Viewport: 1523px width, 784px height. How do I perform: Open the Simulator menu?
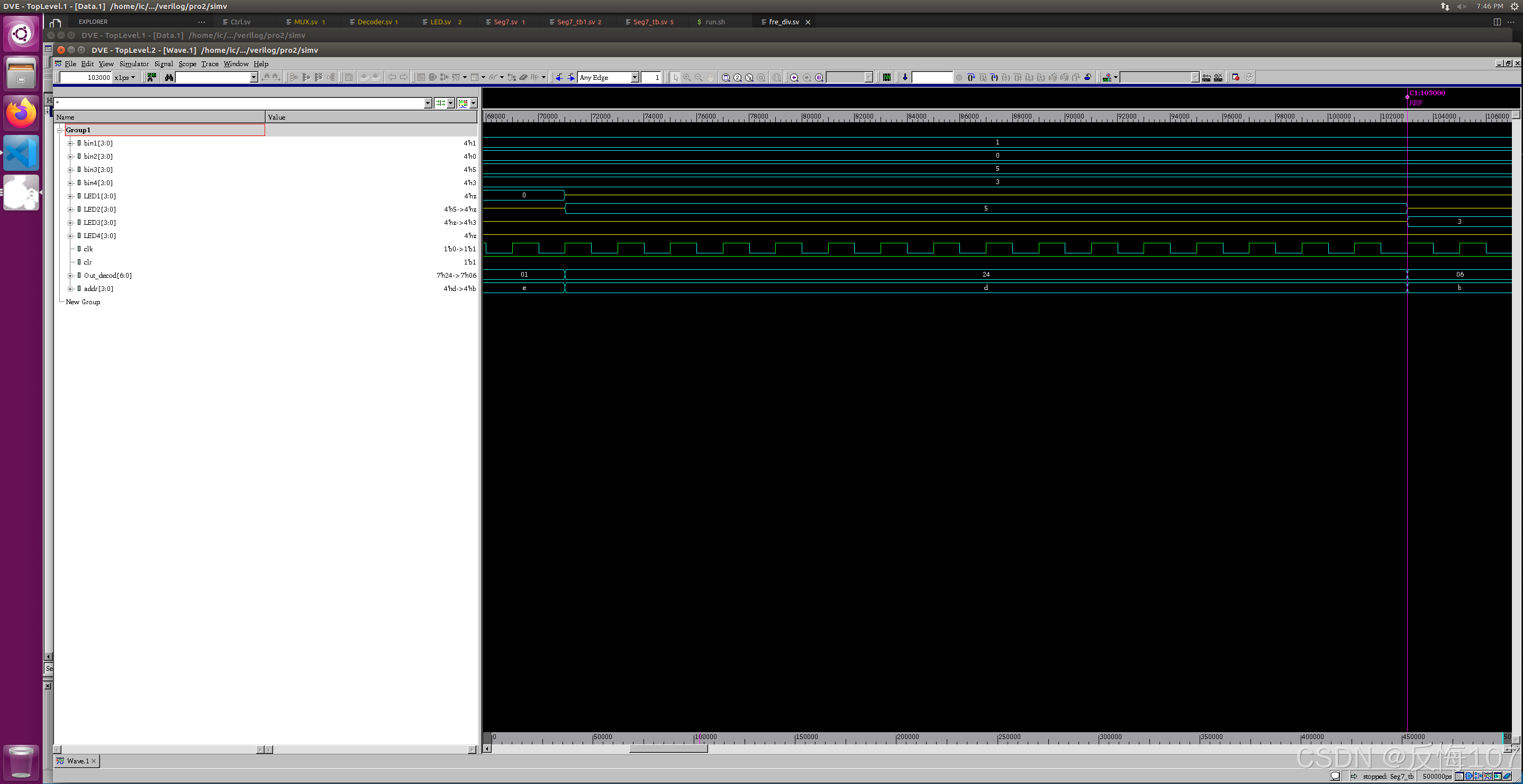tap(133, 64)
